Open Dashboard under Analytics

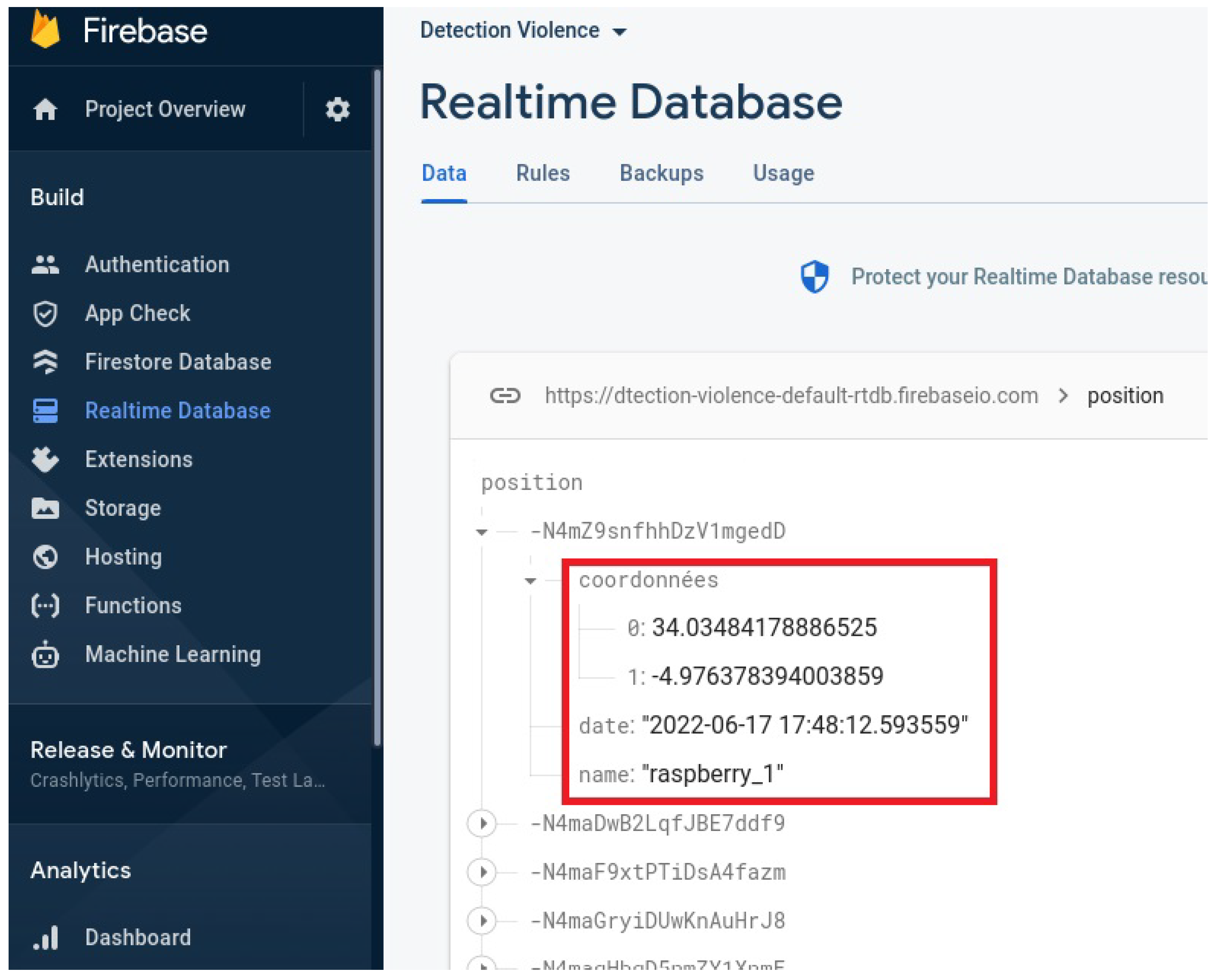(138, 938)
